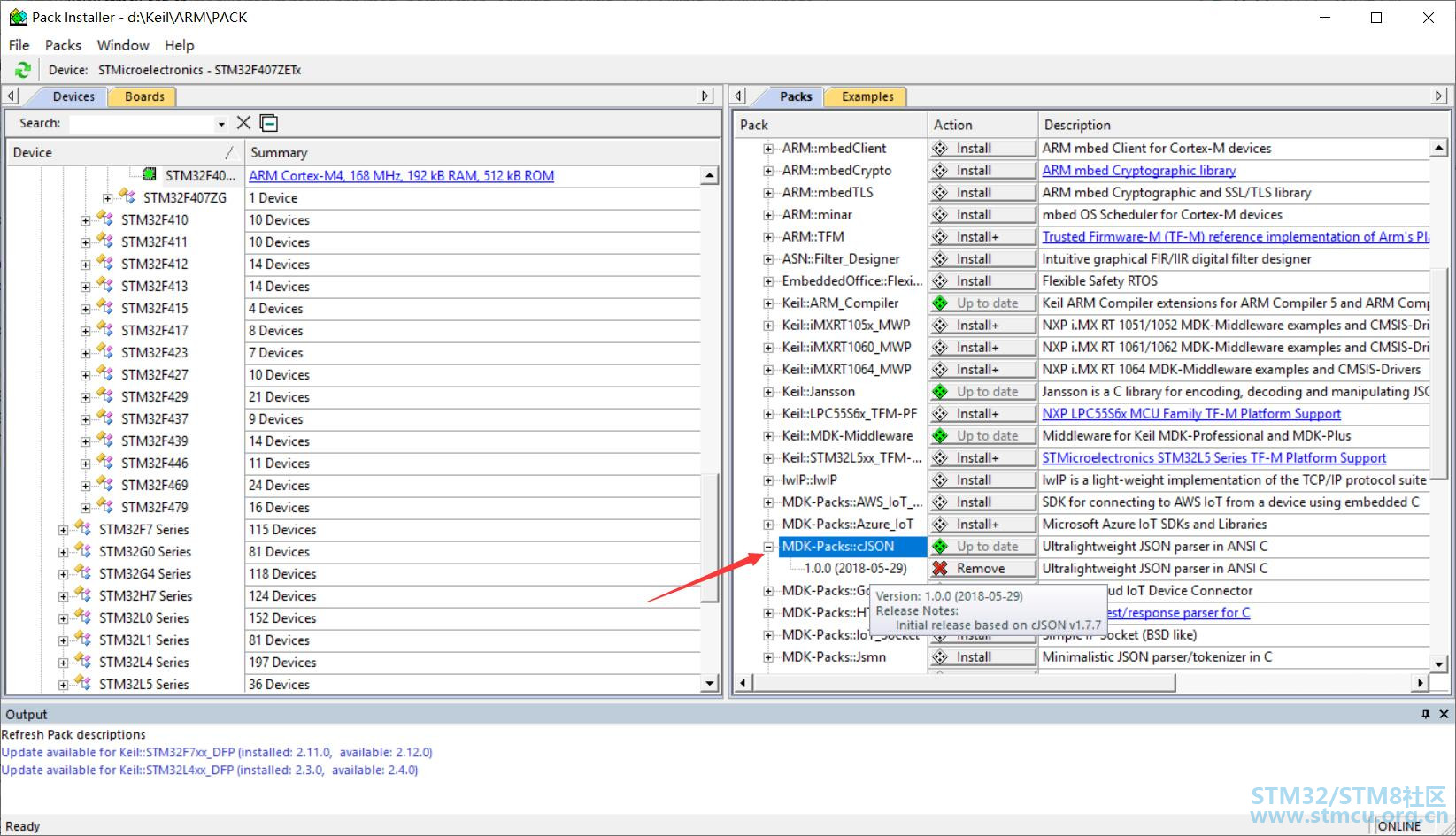Click the STM32F446 device family icon
This screenshot has height=836, width=1456.
[x=105, y=462]
